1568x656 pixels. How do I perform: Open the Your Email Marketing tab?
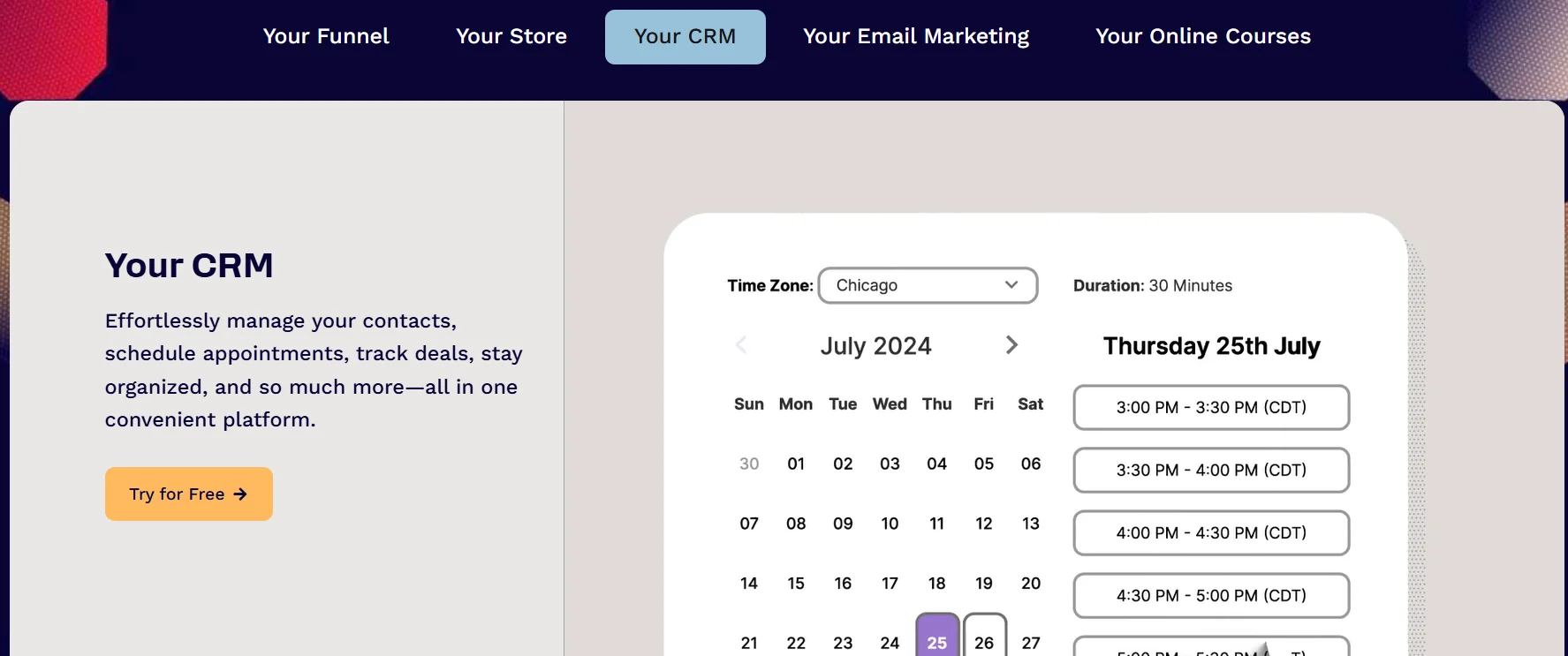916,36
